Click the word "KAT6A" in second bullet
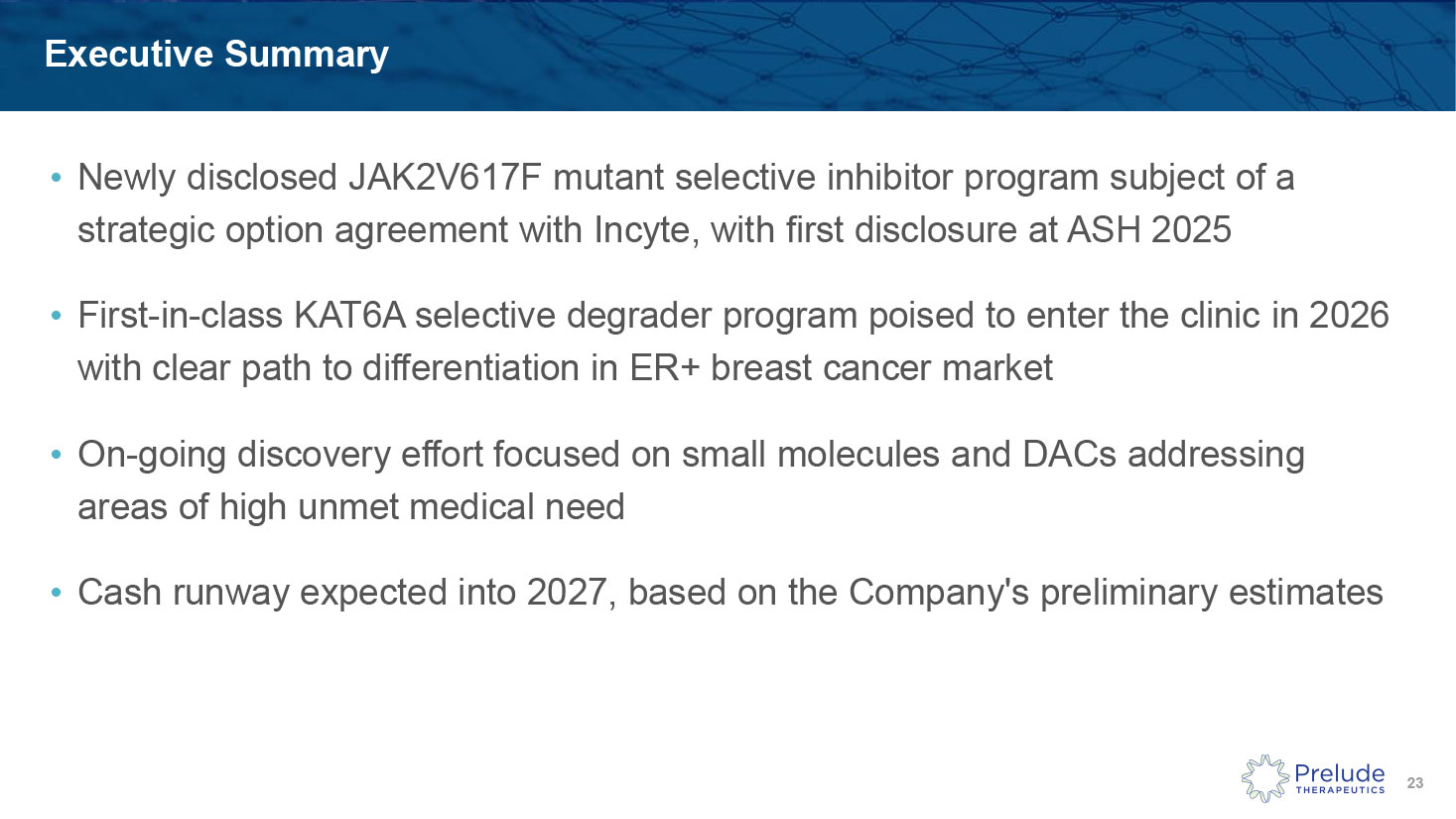1456x819 pixels. pos(349,316)
